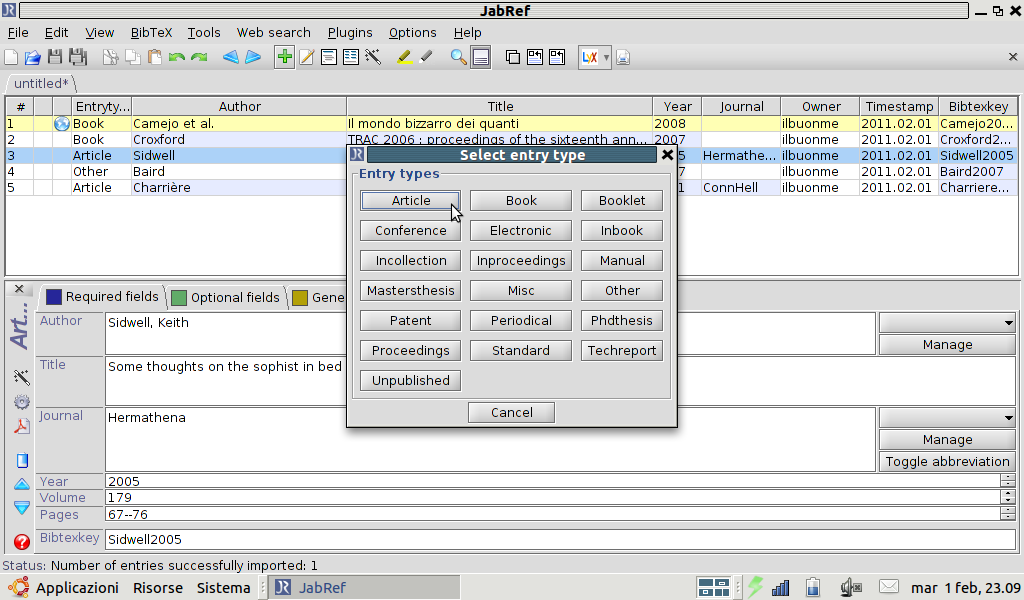Open the Tools menu
This screenshot has width=1024, height=600.
pyautogui.click(x=204, y=33)
